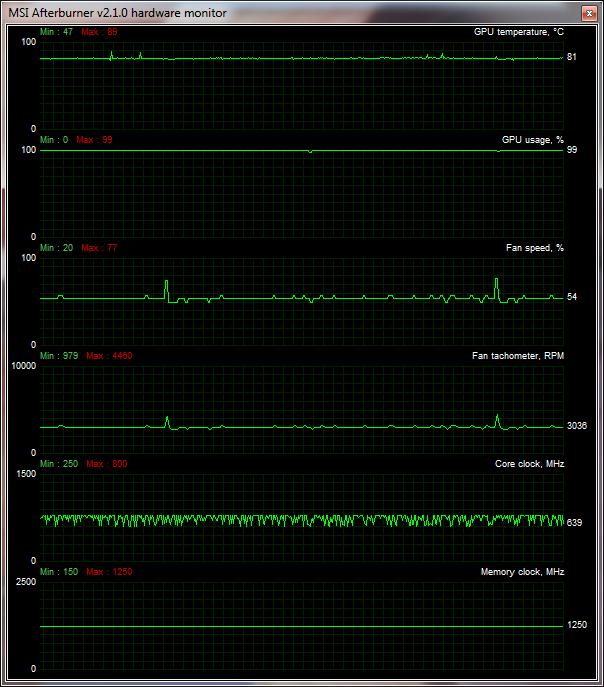The width and height of the screenshot is (604, 687).
Task: Click the fan tachometer current value 3036
Action: point(577,425)
